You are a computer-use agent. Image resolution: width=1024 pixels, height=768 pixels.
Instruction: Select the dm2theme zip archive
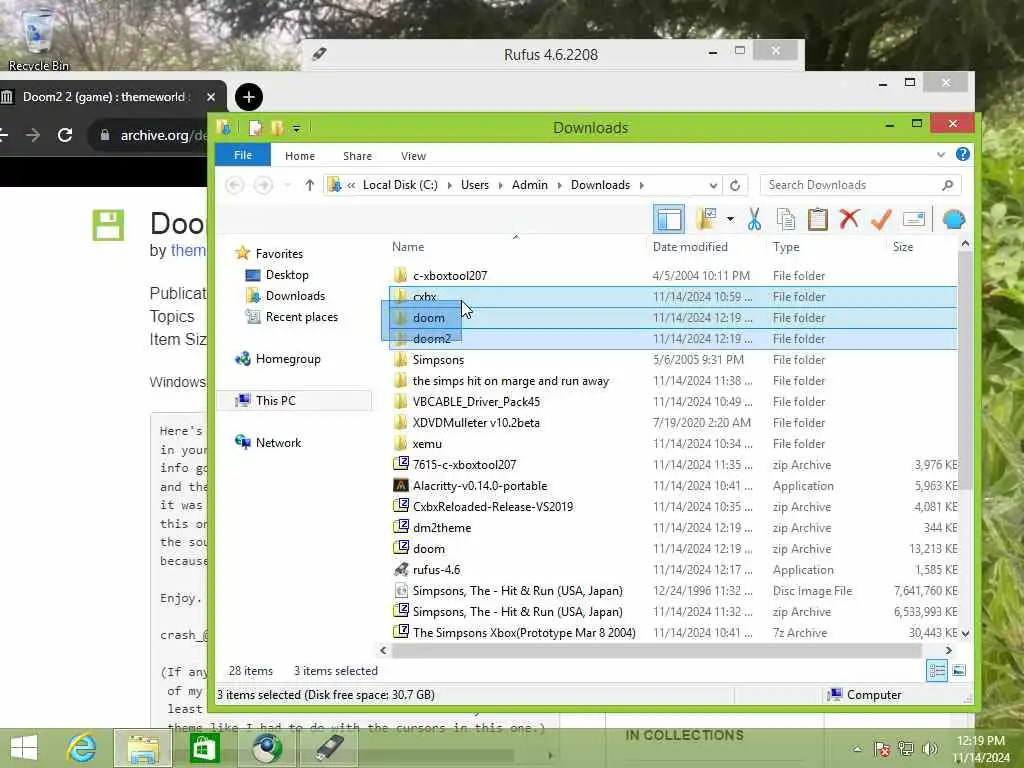[442, 528]
